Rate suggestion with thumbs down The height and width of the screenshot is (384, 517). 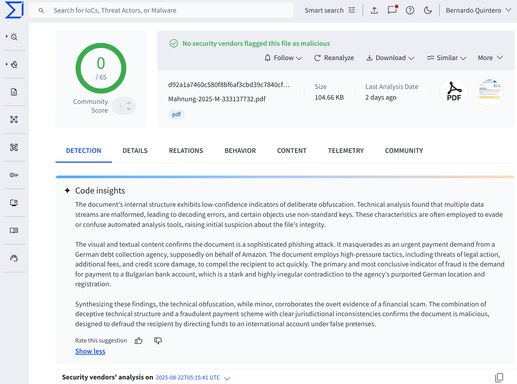[x=158, y=340]
